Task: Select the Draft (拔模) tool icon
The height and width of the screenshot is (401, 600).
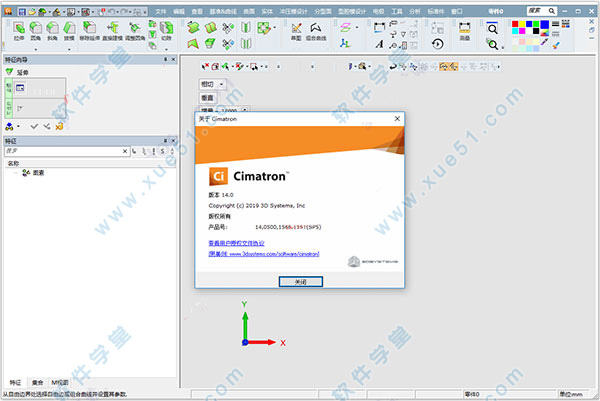Action: [69, 28]
